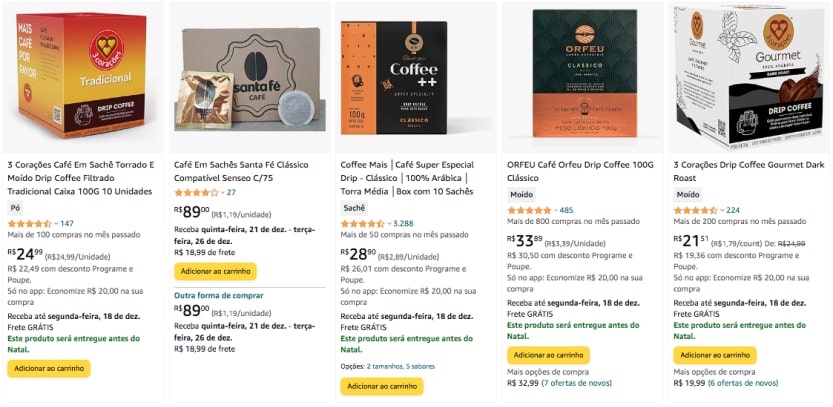The height and width of the screenshot is (407, 833).
Task: Add 3 Corações Tradicional to cart
Action: pyautogui.click(x=49, y=368)
